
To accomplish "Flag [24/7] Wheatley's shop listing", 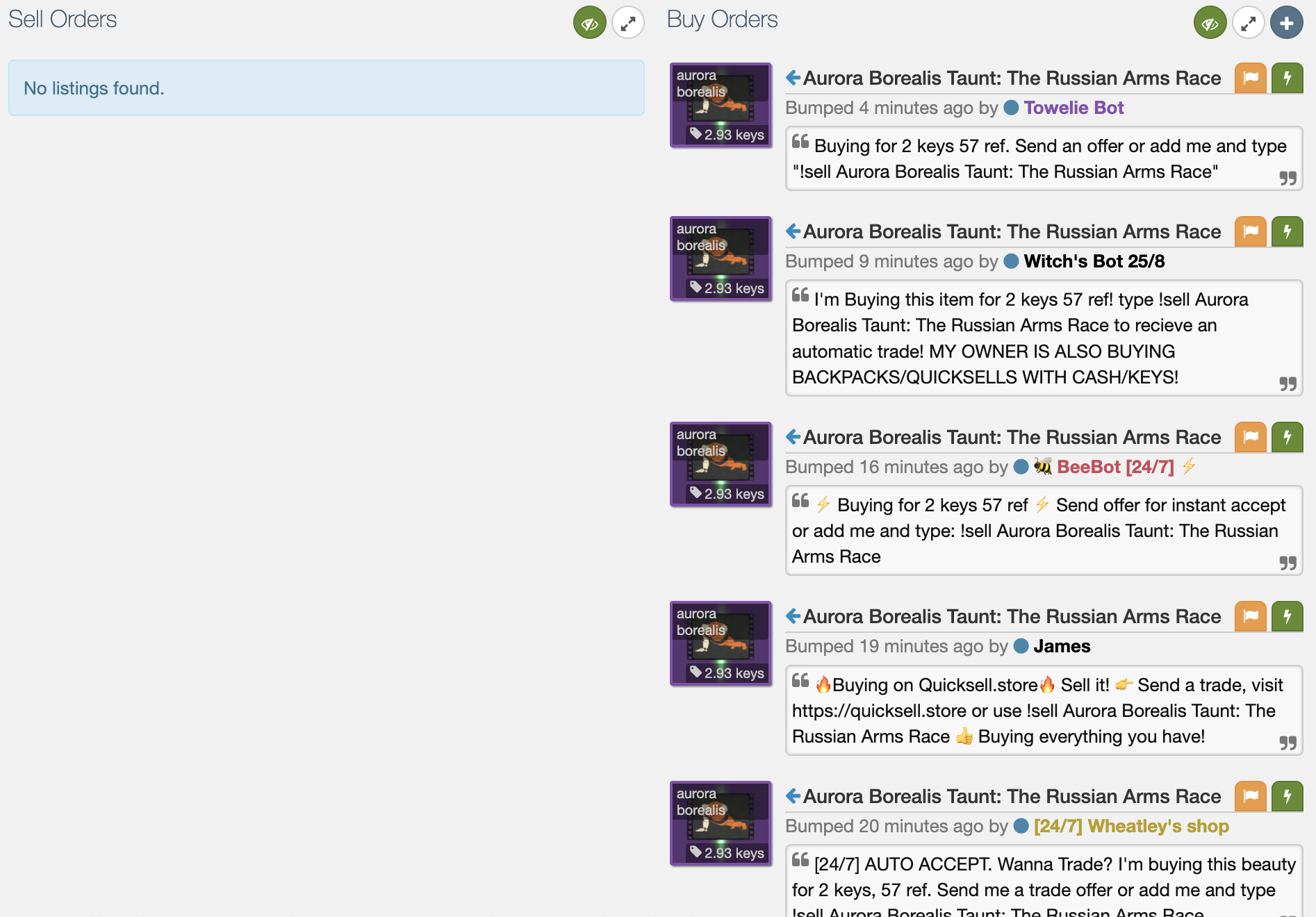I will [x=1251, y=796].
